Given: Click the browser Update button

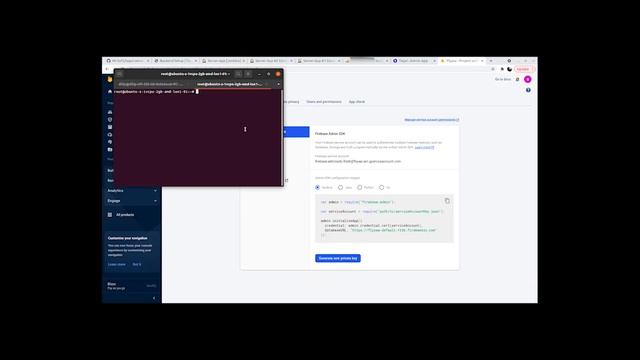Looking at the screenshot, I should coord(524,69).
